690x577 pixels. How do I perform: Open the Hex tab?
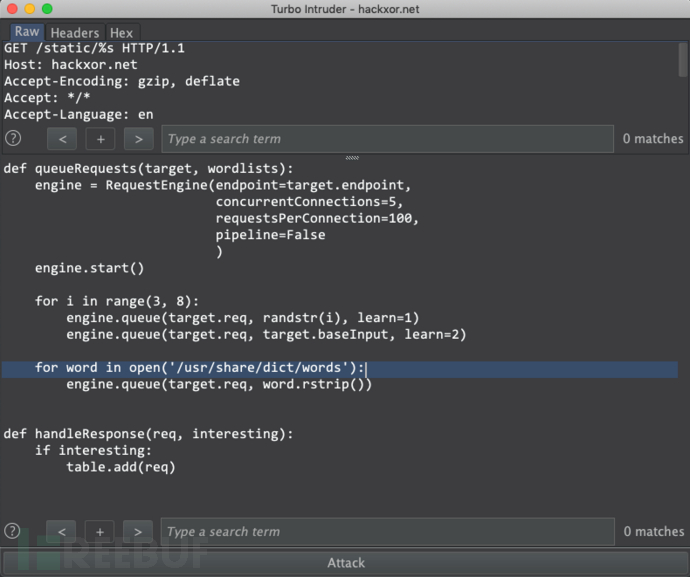pos(121,33)
